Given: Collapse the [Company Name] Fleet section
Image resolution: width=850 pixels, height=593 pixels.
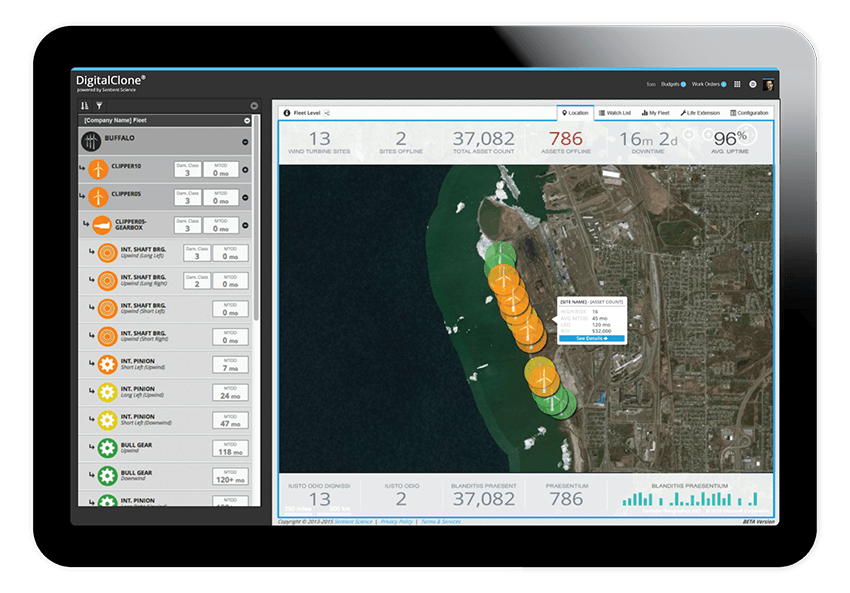Looking at the screenshot, I should point(247,120).
